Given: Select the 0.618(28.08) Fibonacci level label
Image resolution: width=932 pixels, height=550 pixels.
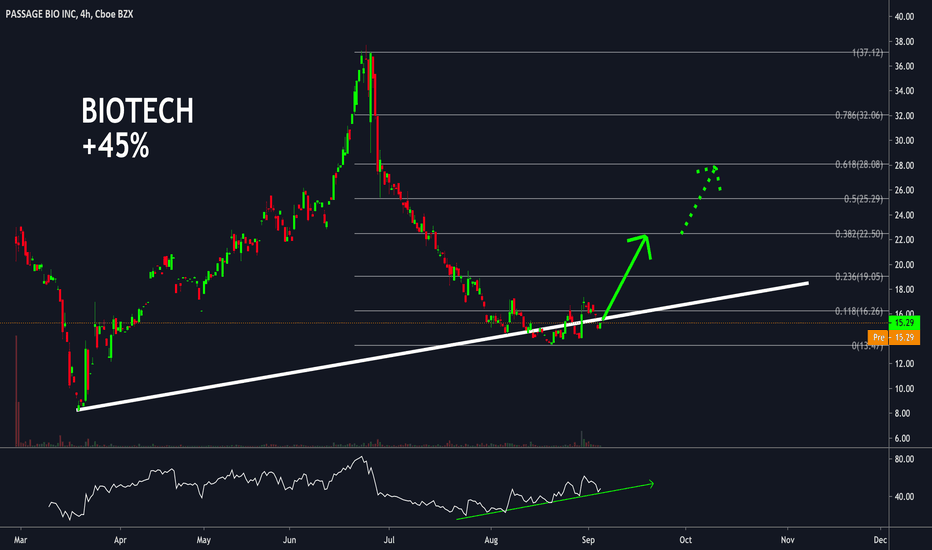Looking at the screenshot, I should [859, 165].
